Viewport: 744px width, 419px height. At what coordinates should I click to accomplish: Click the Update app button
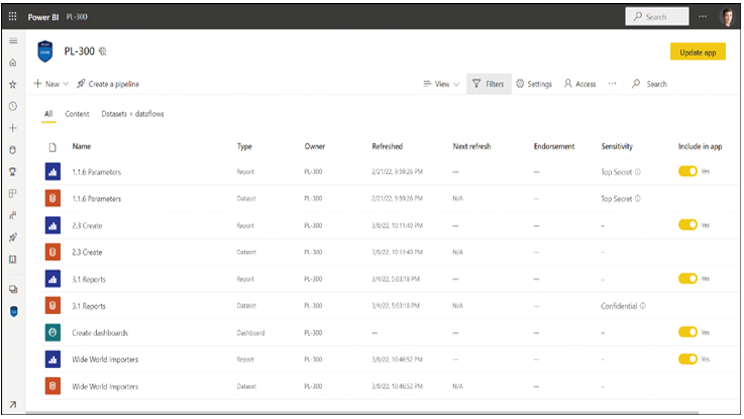pyautogui.click(x=698, y=52)
